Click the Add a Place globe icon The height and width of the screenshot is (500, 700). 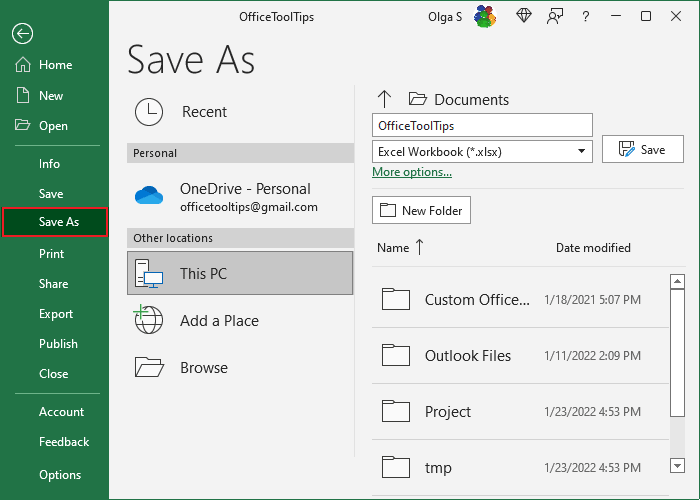click(x=148, y=320)
